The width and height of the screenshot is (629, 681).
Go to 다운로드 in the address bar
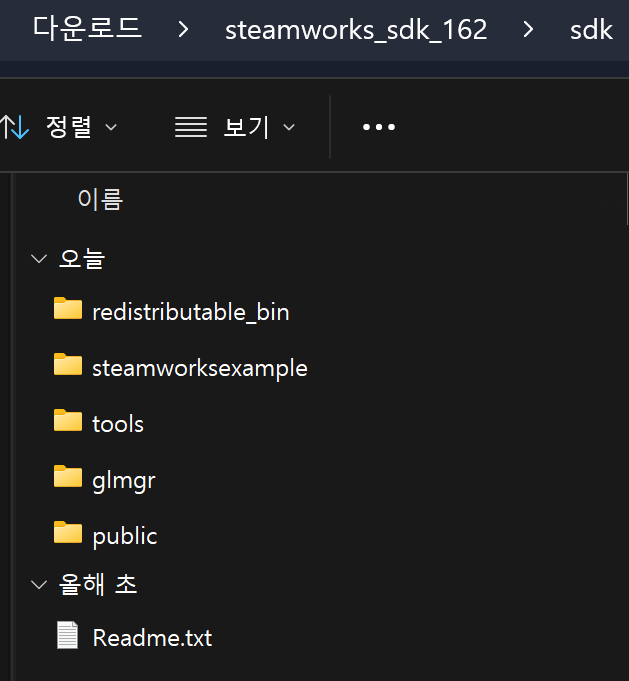(87, 29)
